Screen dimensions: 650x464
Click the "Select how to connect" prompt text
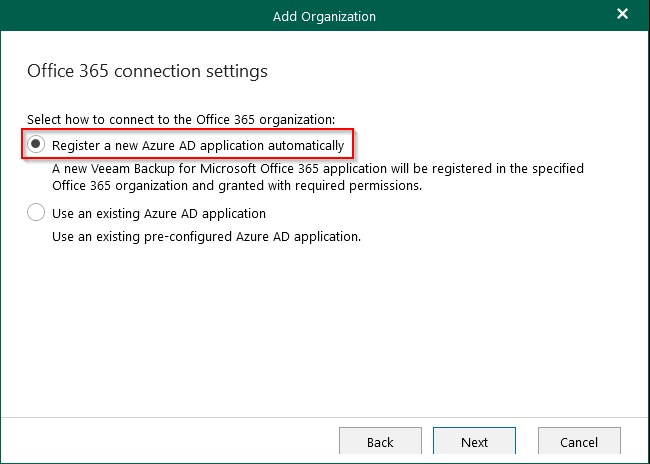[x=181, y=120]
